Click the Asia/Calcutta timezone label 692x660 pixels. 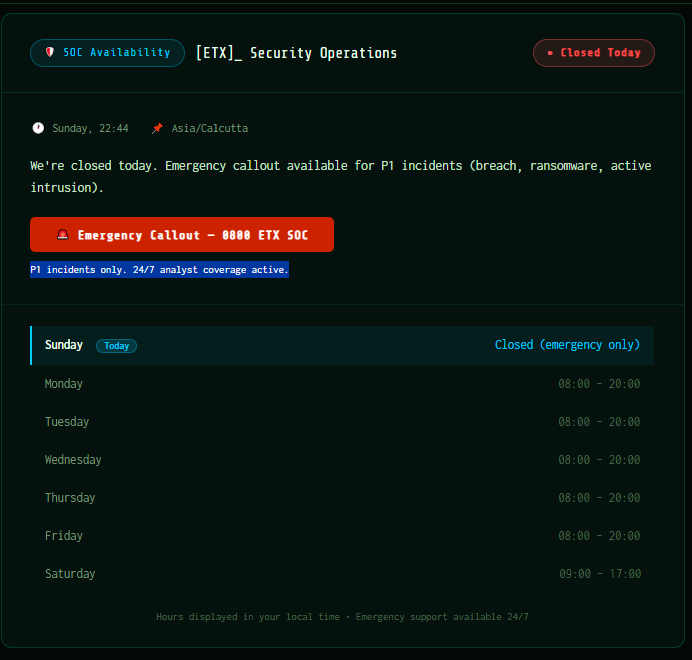pos(210,128)
